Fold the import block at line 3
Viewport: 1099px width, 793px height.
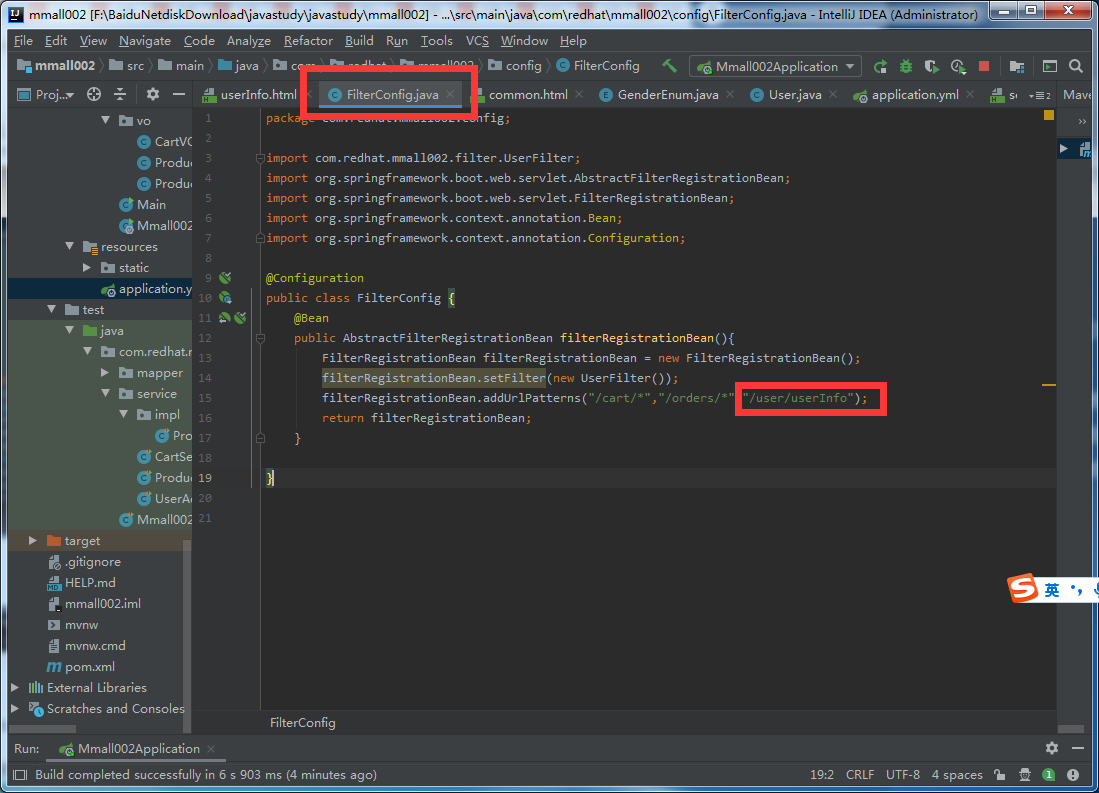pos(260,158)
